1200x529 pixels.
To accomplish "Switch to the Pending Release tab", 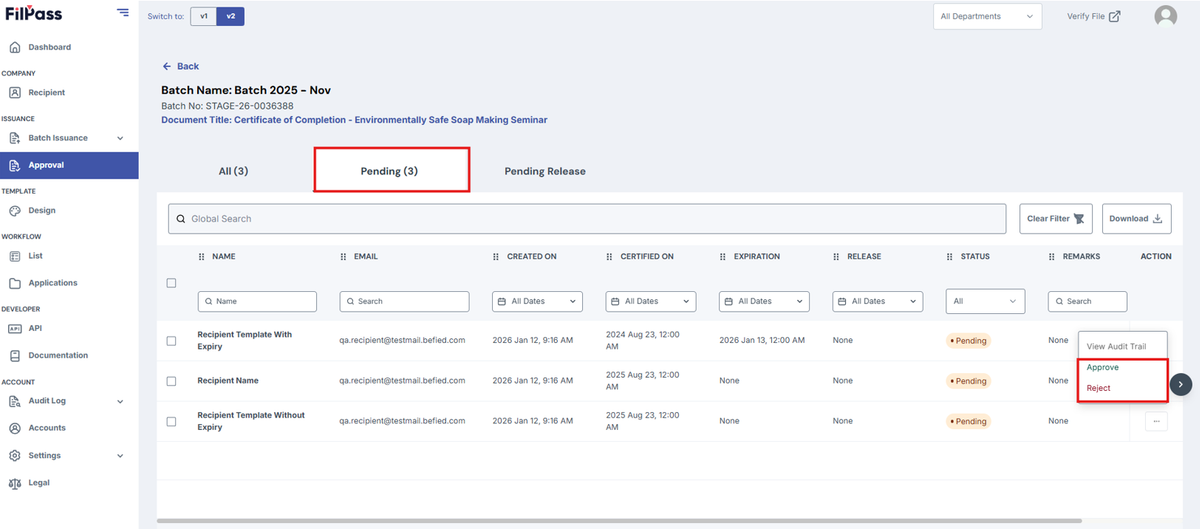I will [x=545, y=171].
